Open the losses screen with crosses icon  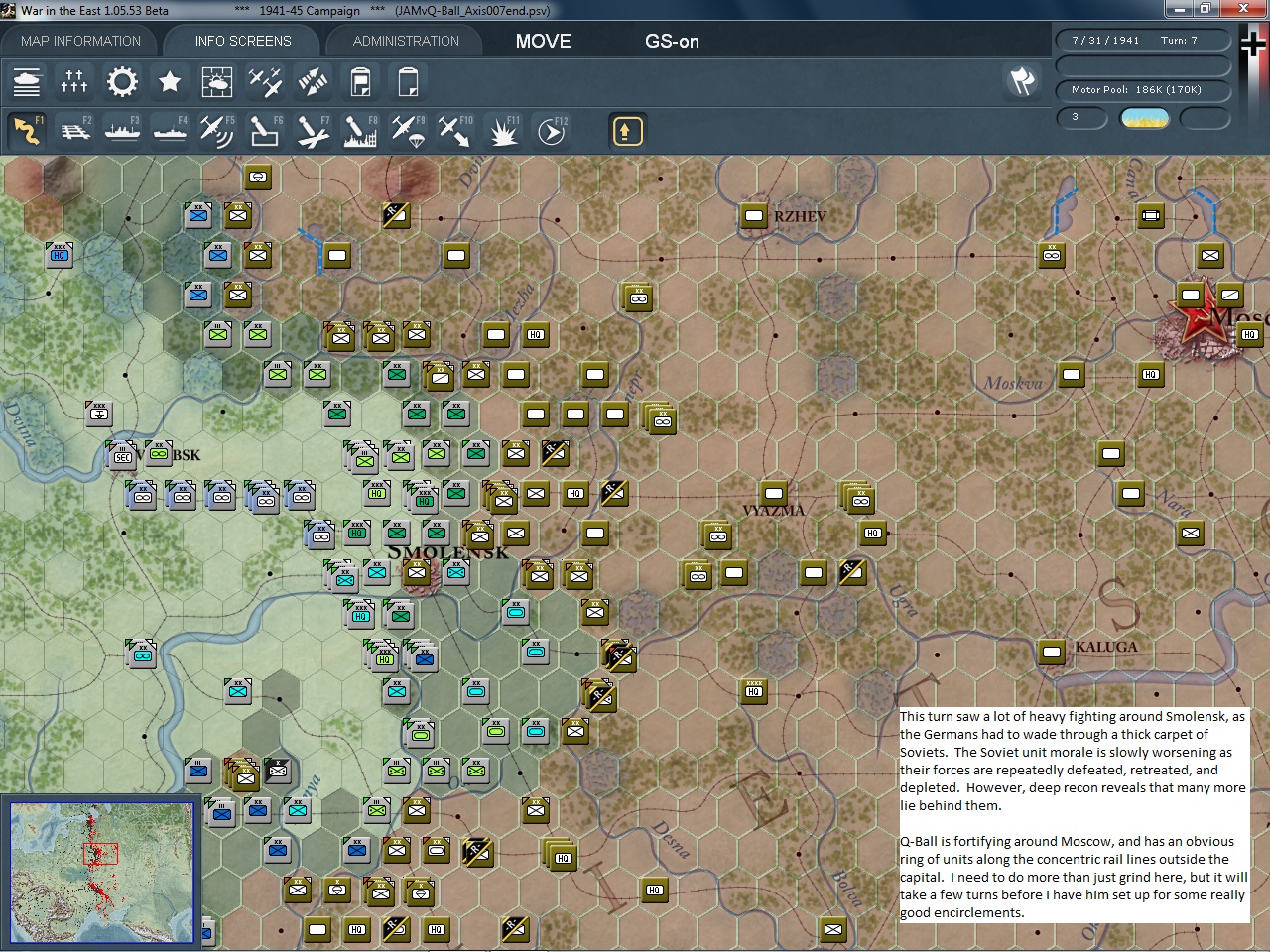(x=74, y=81)
